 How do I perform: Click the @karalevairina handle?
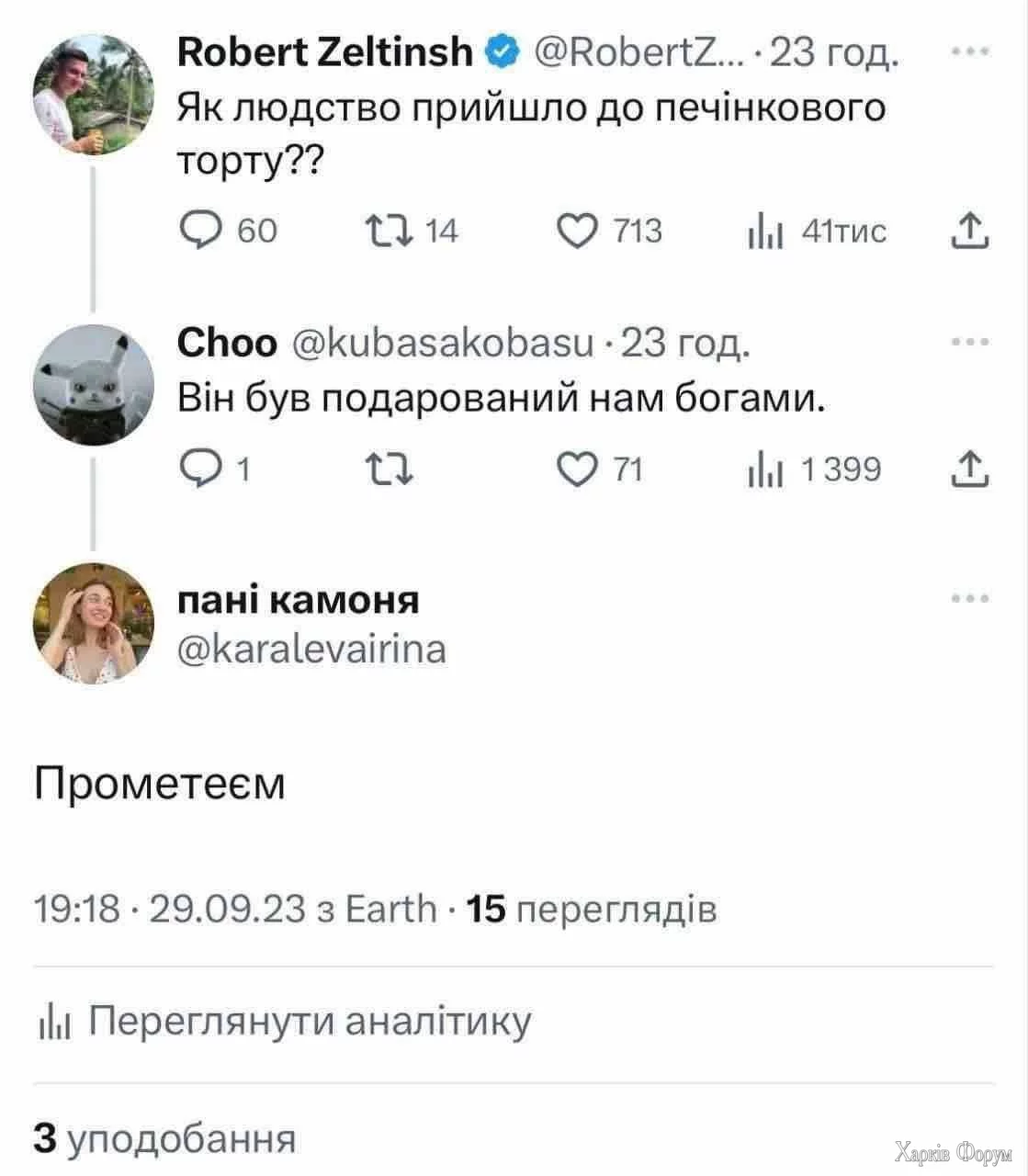pyautogui.click(x=311, y=649)
